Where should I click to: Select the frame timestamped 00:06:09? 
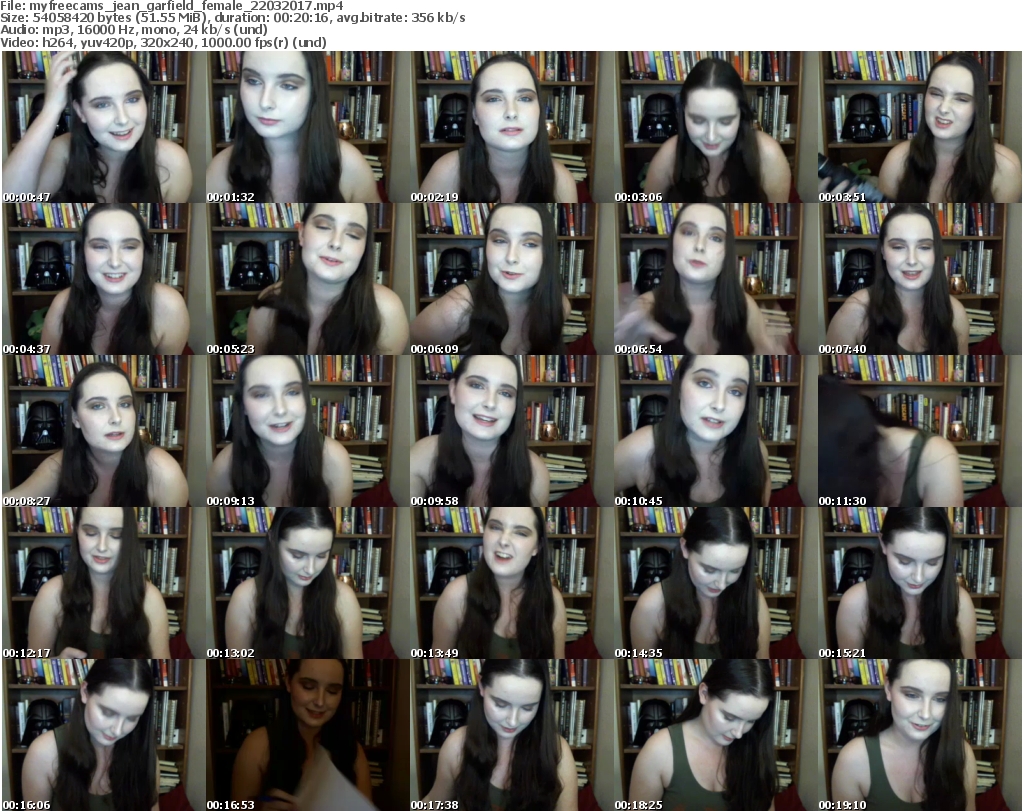pyautogui.click(x=511, y=279)
